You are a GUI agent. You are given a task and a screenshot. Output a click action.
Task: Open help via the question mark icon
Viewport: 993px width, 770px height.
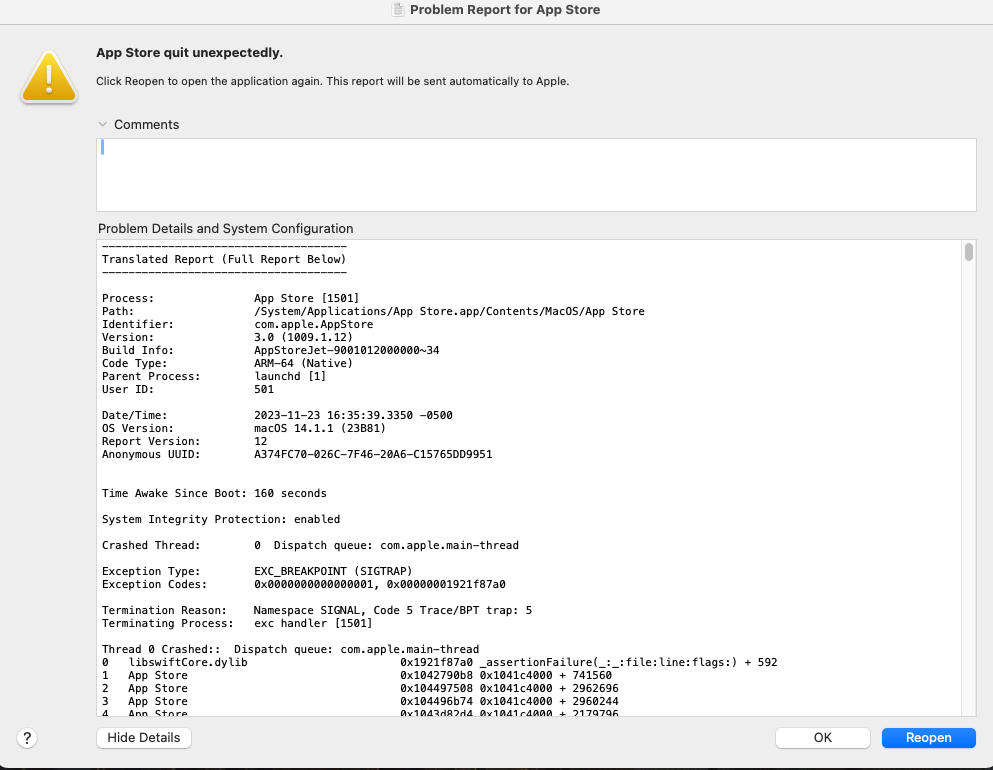click(x=27, y=738)
